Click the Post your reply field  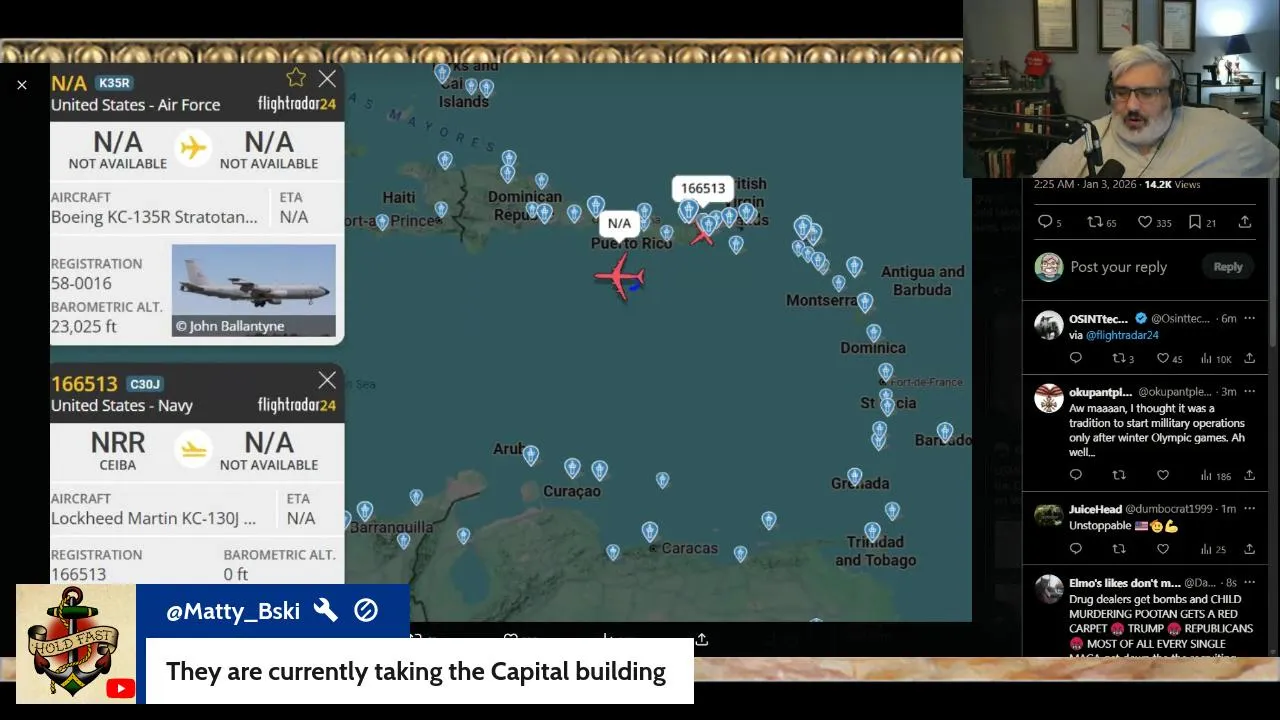click(x=1118, y=267)
